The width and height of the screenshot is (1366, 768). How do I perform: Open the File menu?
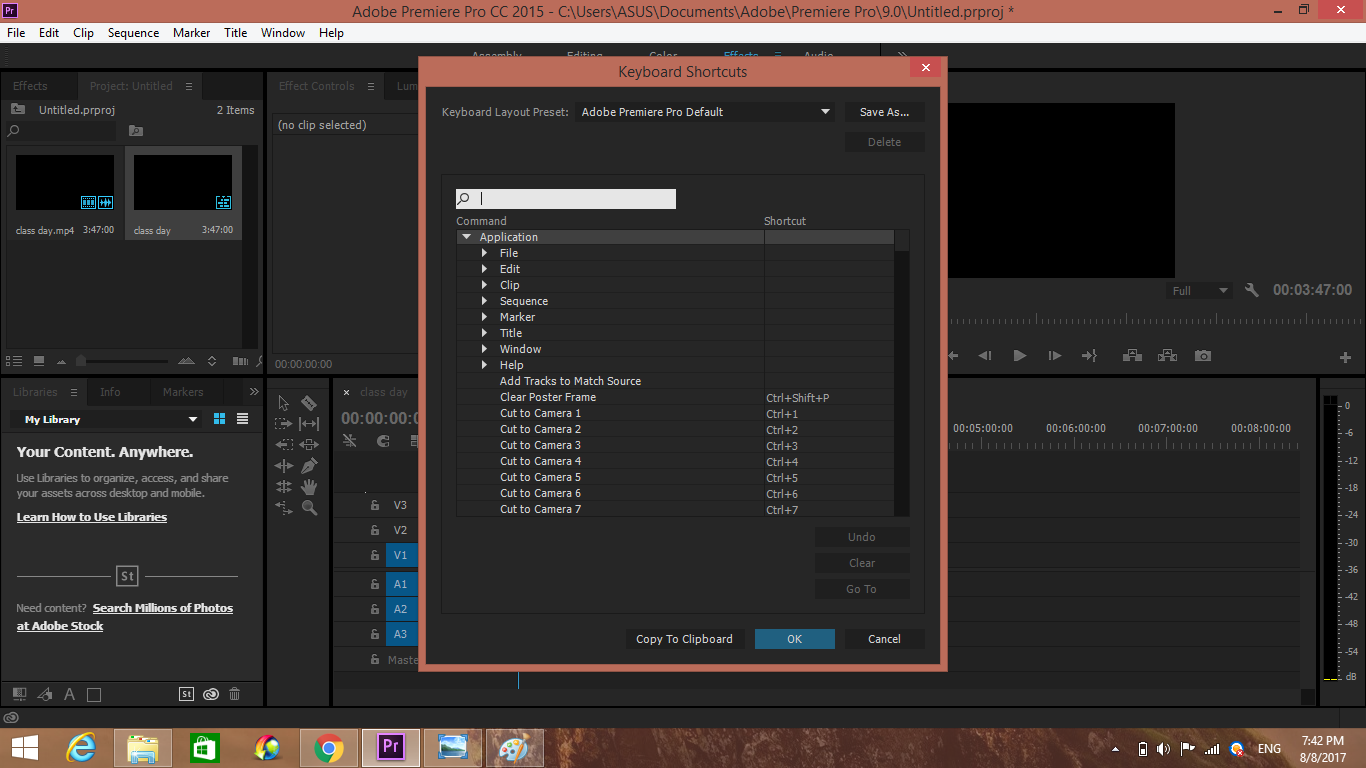(x=16, y=33)
